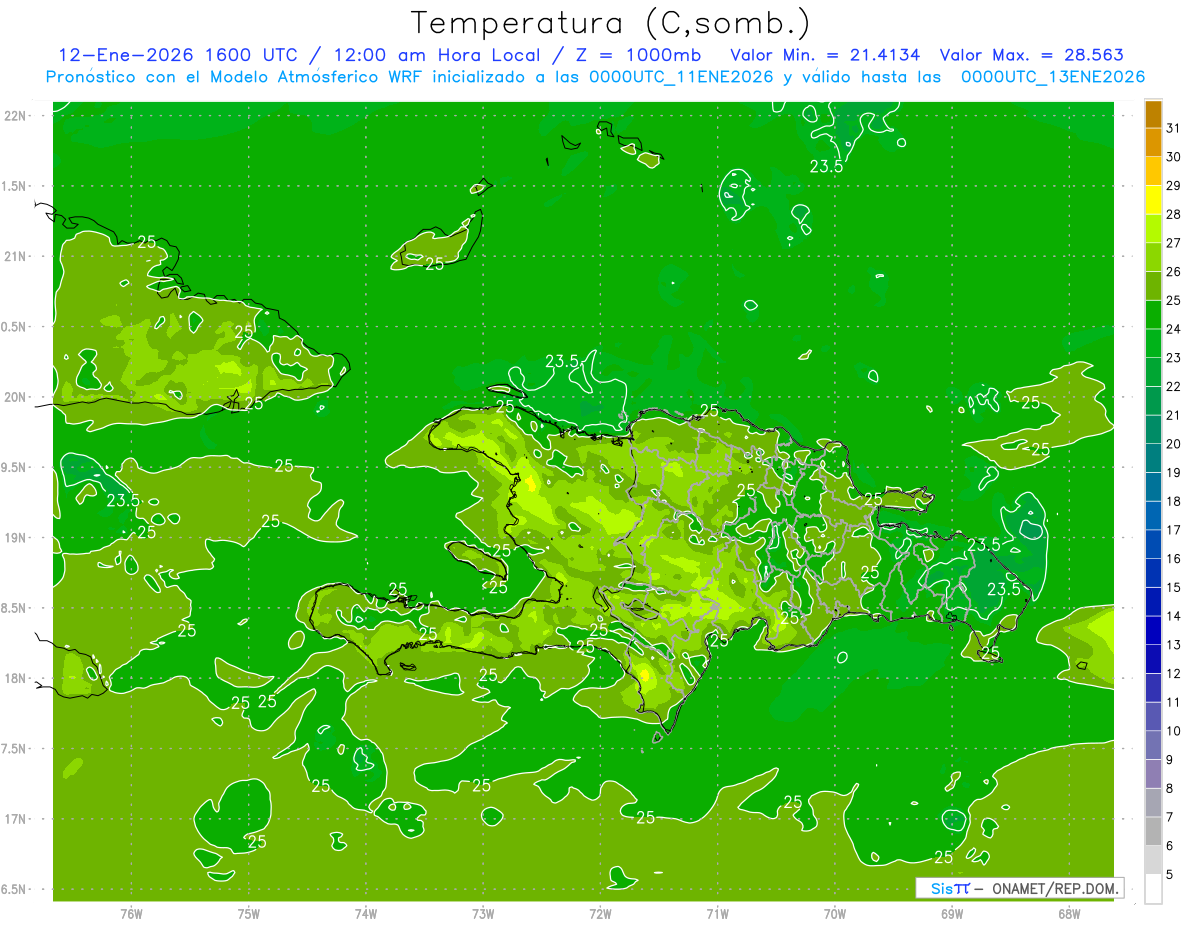
Task: Click the '0000UTC_11ENE2026' initialization time text
Action: [x=681, y=77]
